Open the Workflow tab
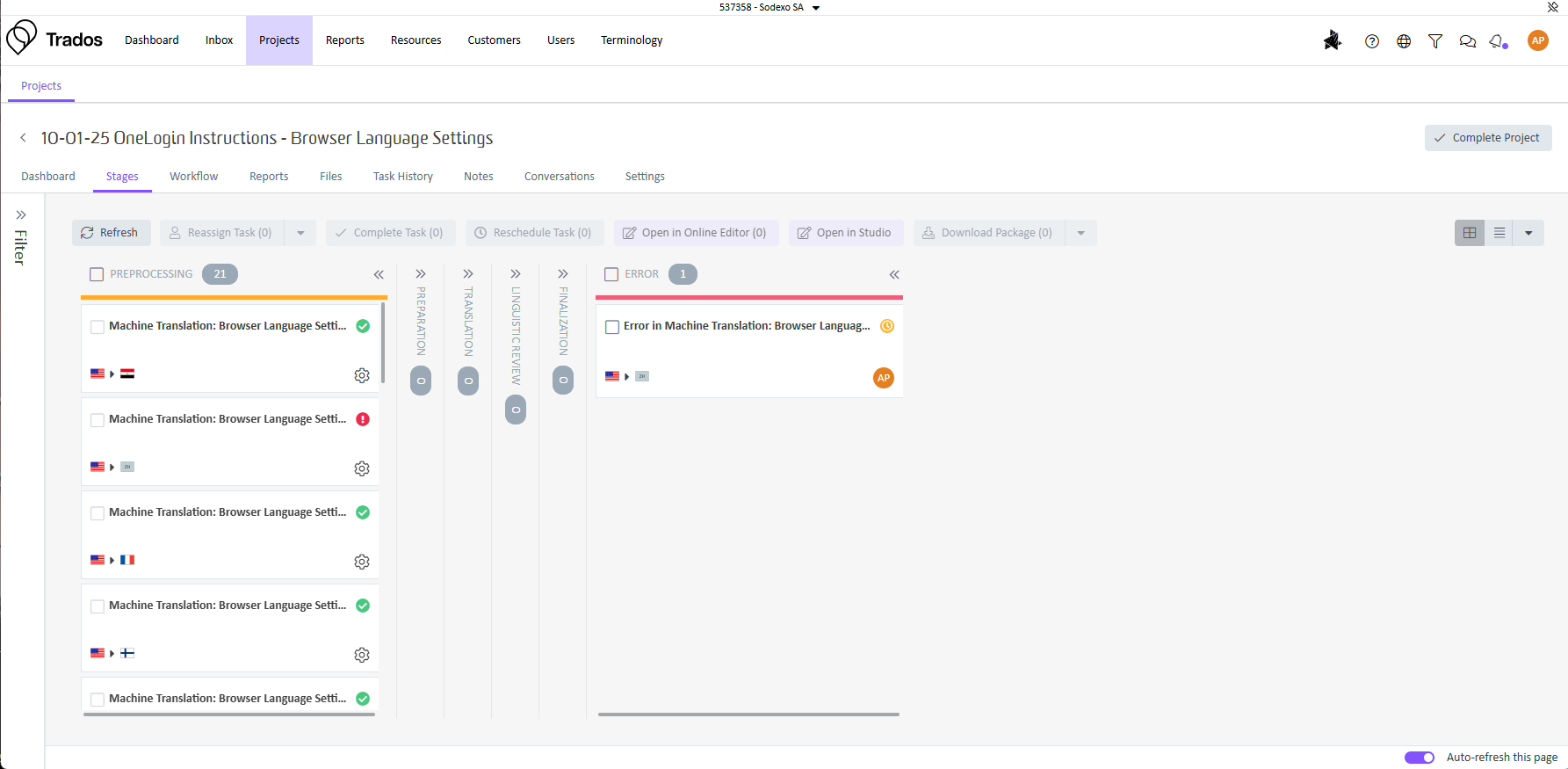This screenshot has width=1568, height=769. pyautogui.click(x=193, y=177)
